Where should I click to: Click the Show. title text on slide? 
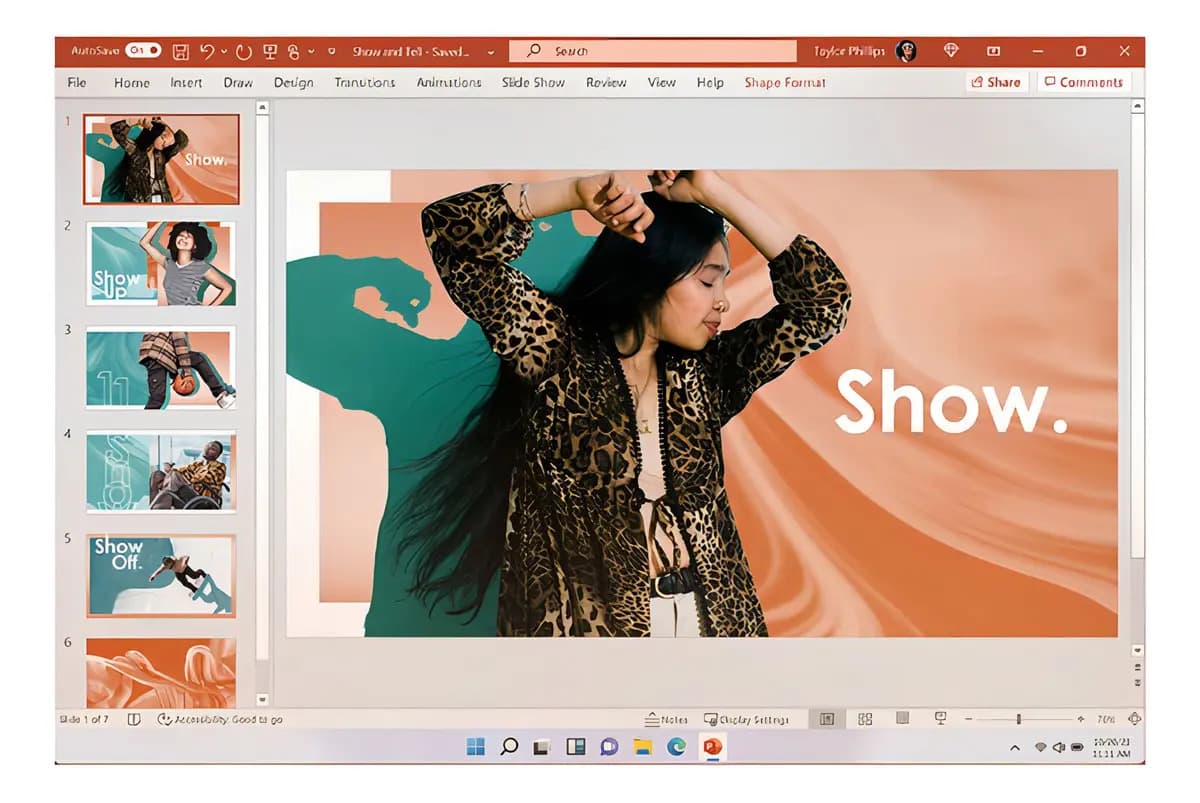(x=951, y=402)
